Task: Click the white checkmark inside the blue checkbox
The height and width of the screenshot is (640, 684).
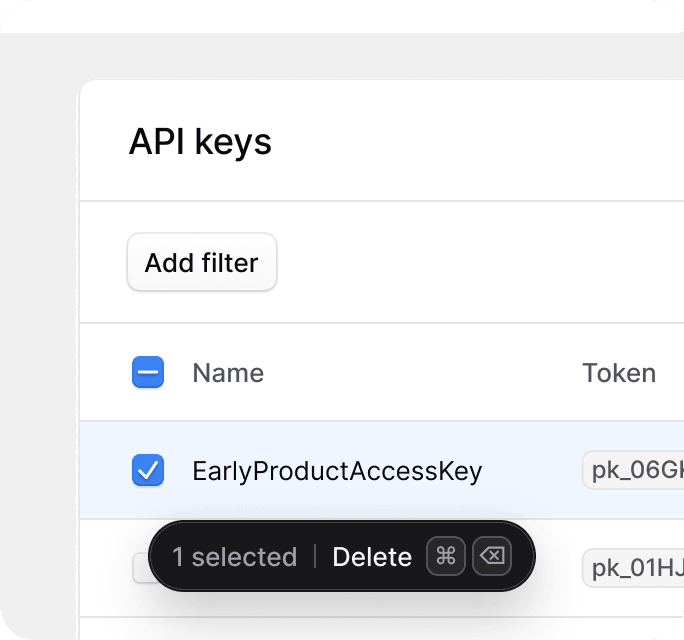Action: tap(148, 470)
